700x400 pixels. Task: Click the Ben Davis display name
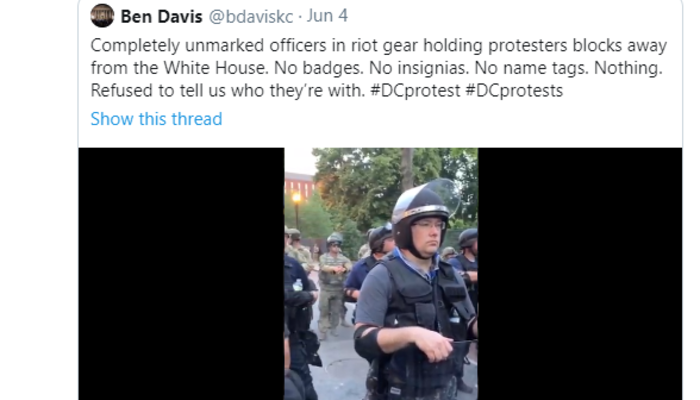[x=162, y=17]
